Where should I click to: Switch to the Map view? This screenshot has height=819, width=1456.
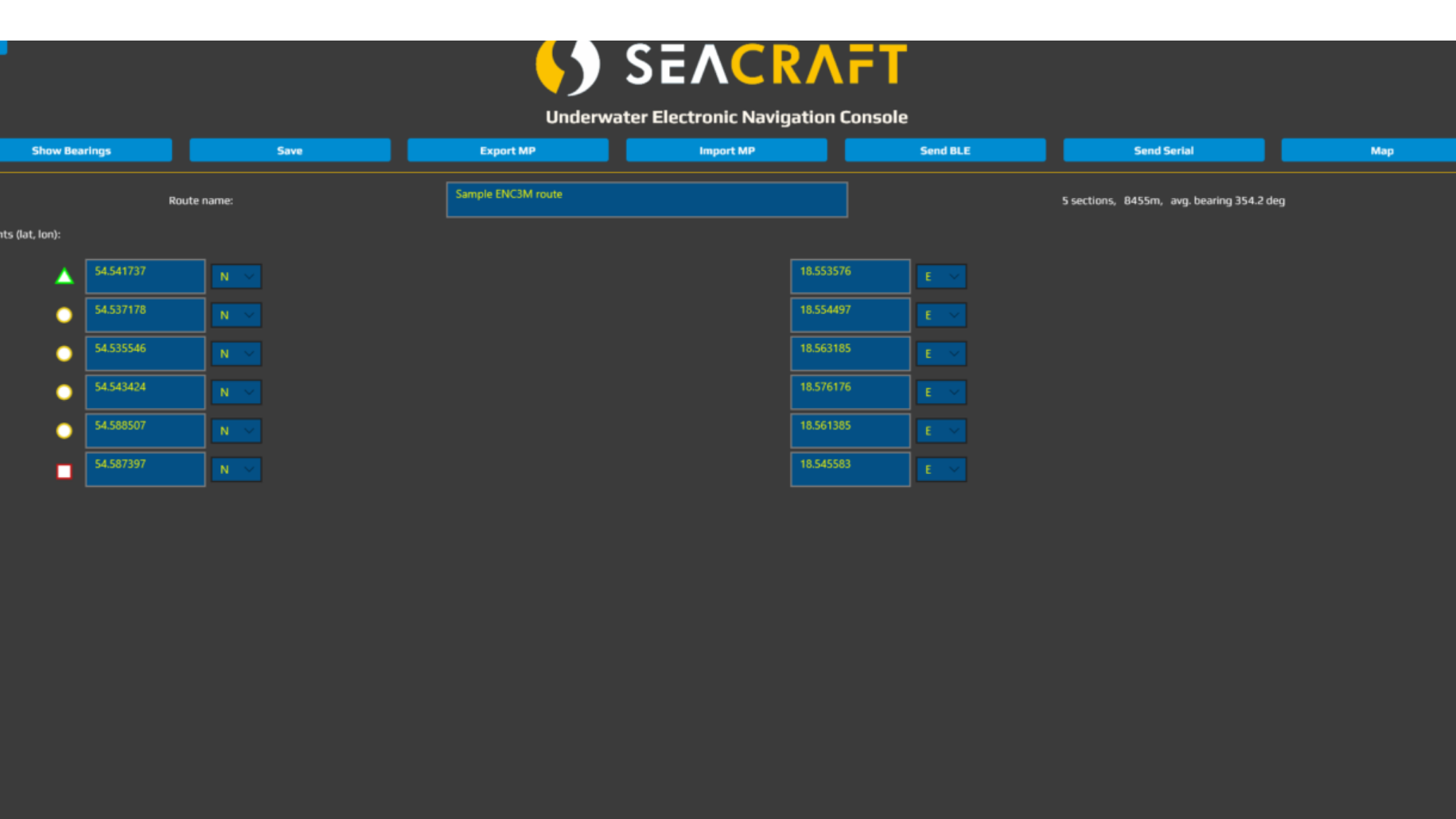[1382, 150]
